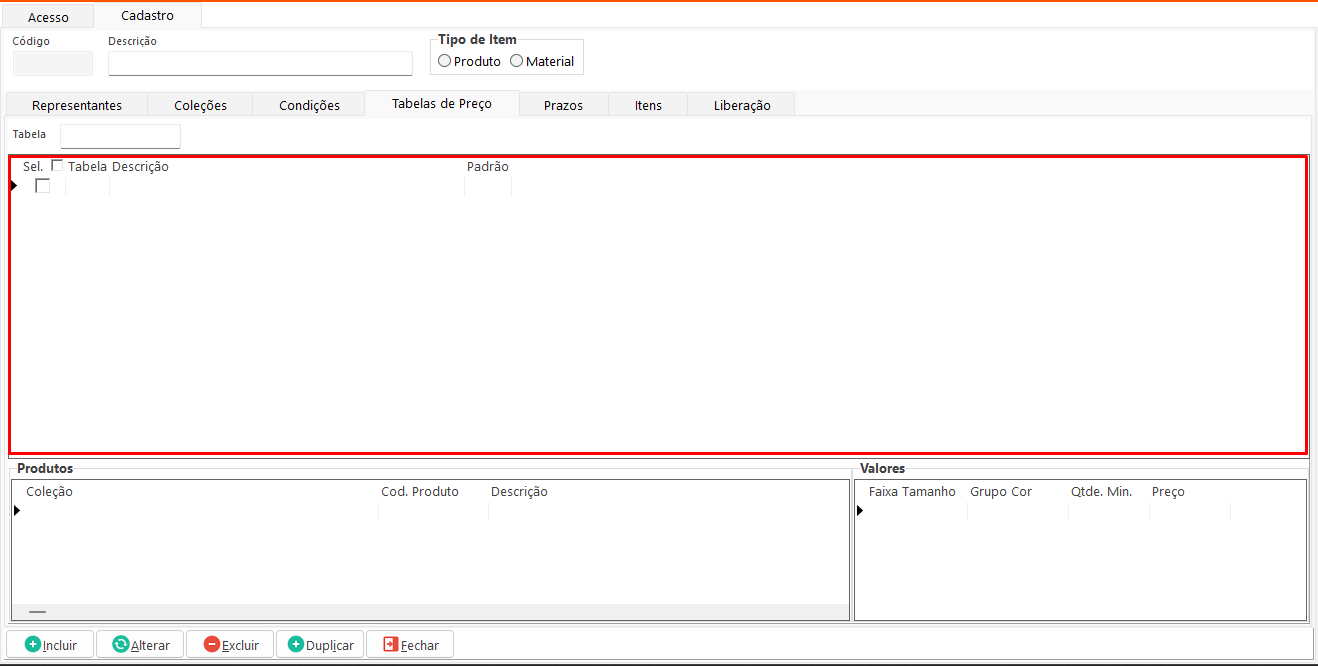
Task: Check the first row selection checkbox
Action: coord(43,186)
